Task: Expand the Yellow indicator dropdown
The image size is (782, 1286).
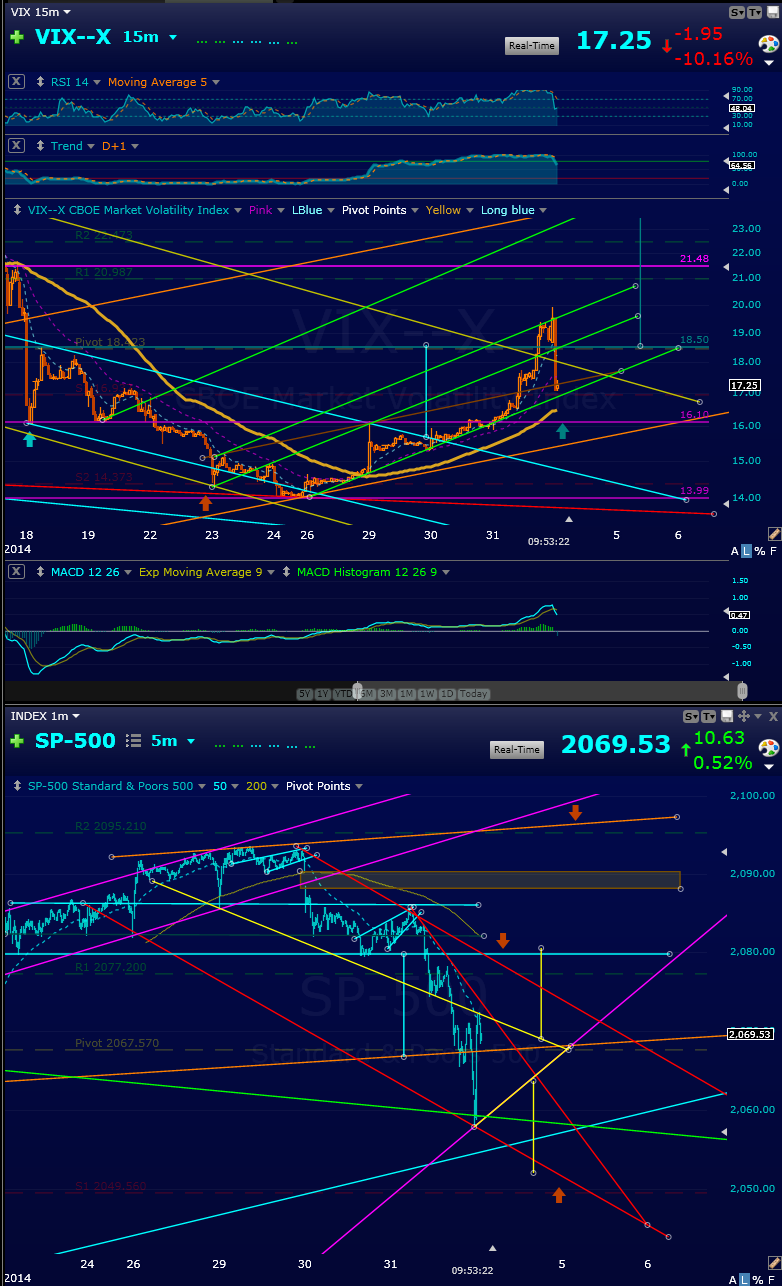Action: [468, 210]
